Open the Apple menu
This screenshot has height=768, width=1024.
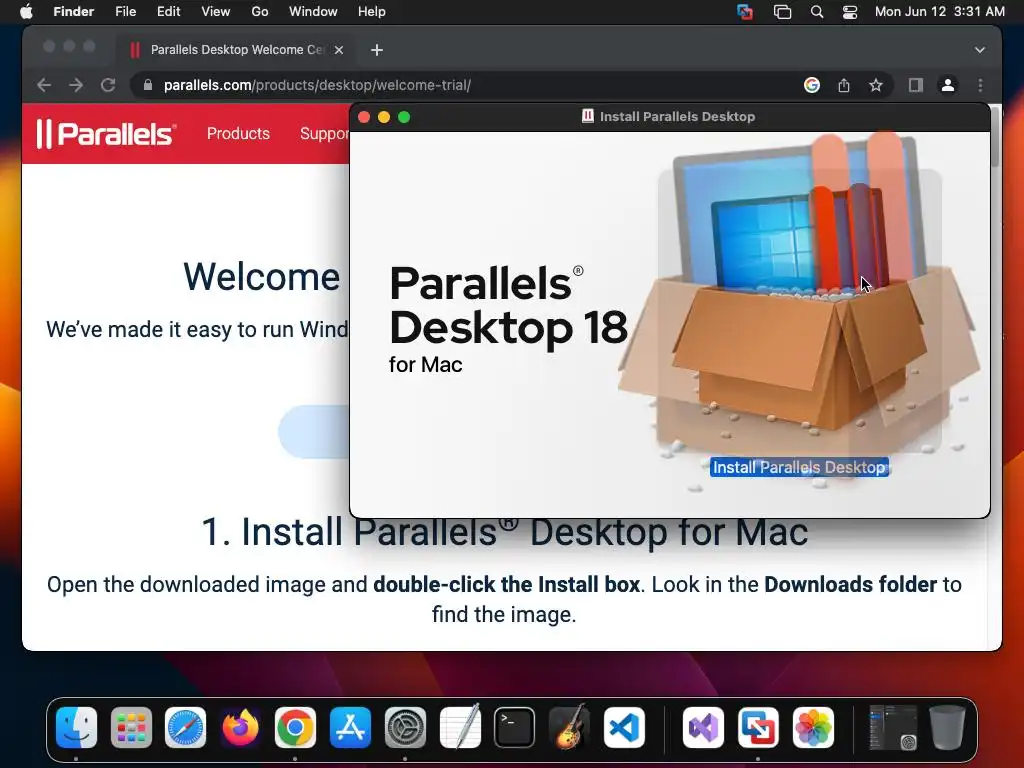coord(26,12)
